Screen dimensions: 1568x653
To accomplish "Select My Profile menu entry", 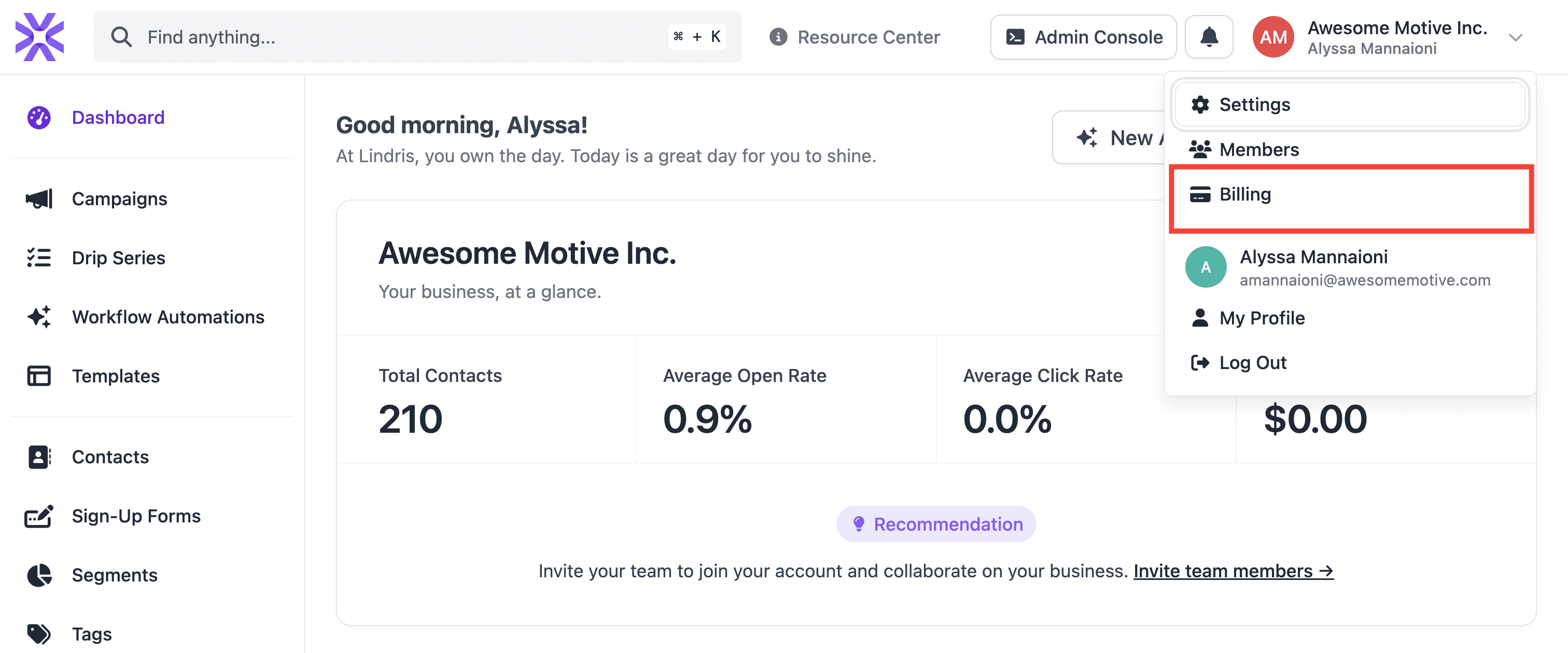I will [1261, 318].
